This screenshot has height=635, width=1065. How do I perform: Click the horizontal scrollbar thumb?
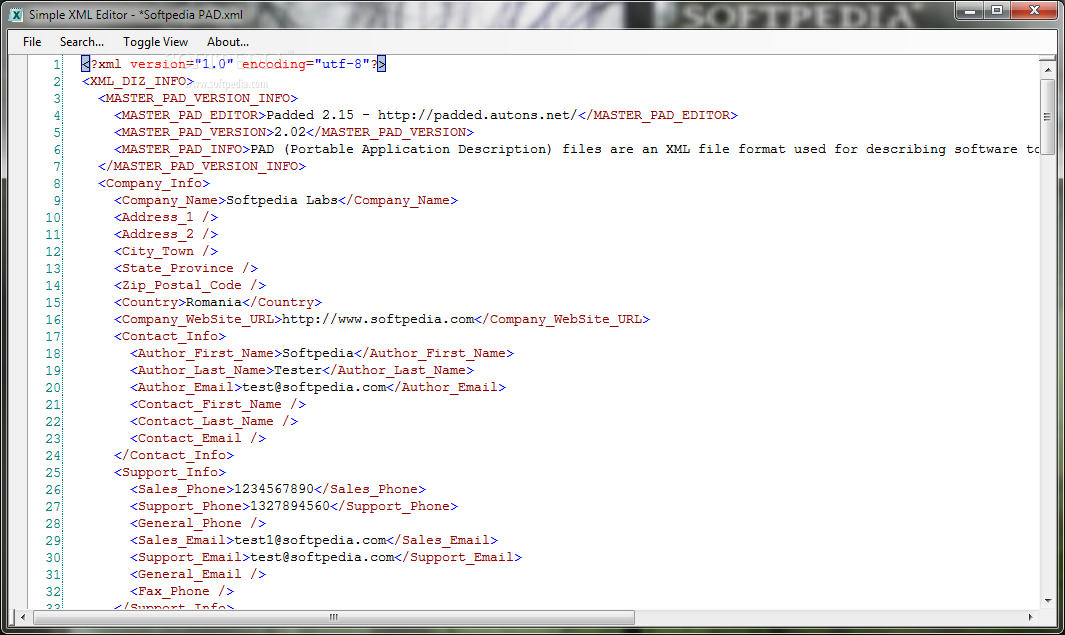[x=333, y=617]
